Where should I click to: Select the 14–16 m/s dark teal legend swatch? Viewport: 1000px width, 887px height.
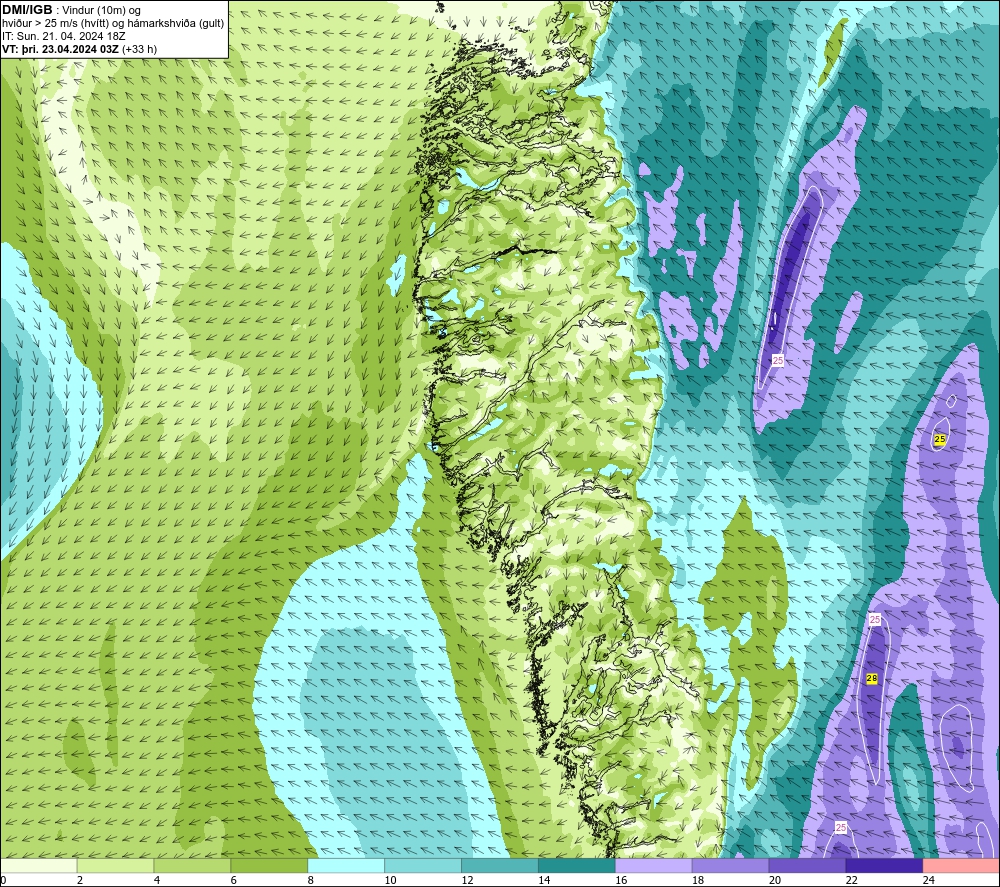[x=577, y=865]
